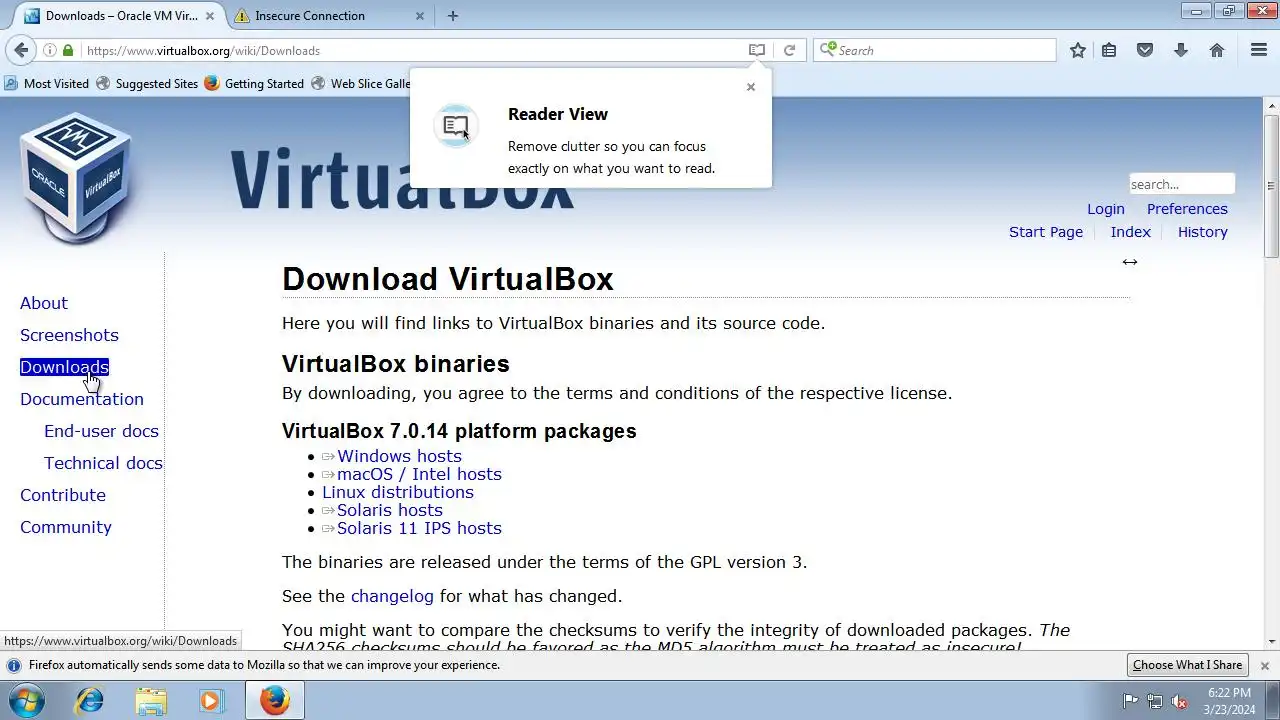The width and height of the screenshot is (1280, 720).
Task: Open the Firefox hamburger menu
Action: (x=1259, y=50)
